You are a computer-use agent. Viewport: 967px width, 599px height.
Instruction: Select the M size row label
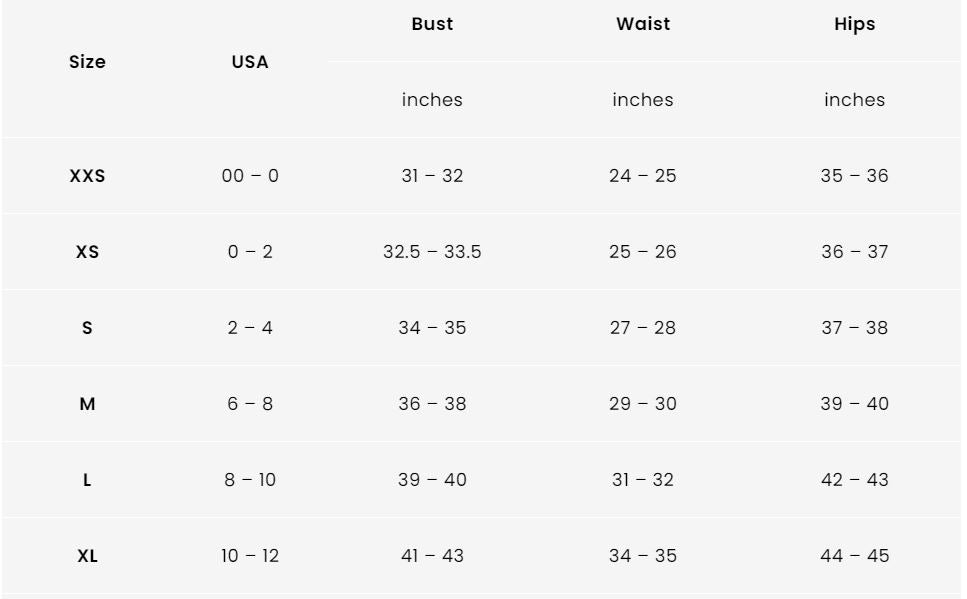[x=87, y=404]
